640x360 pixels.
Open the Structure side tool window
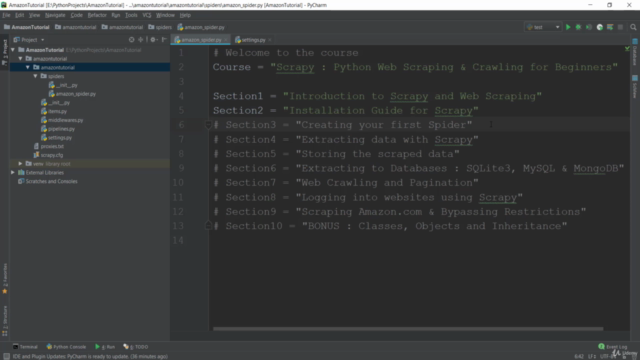click(x=5, y=321)
